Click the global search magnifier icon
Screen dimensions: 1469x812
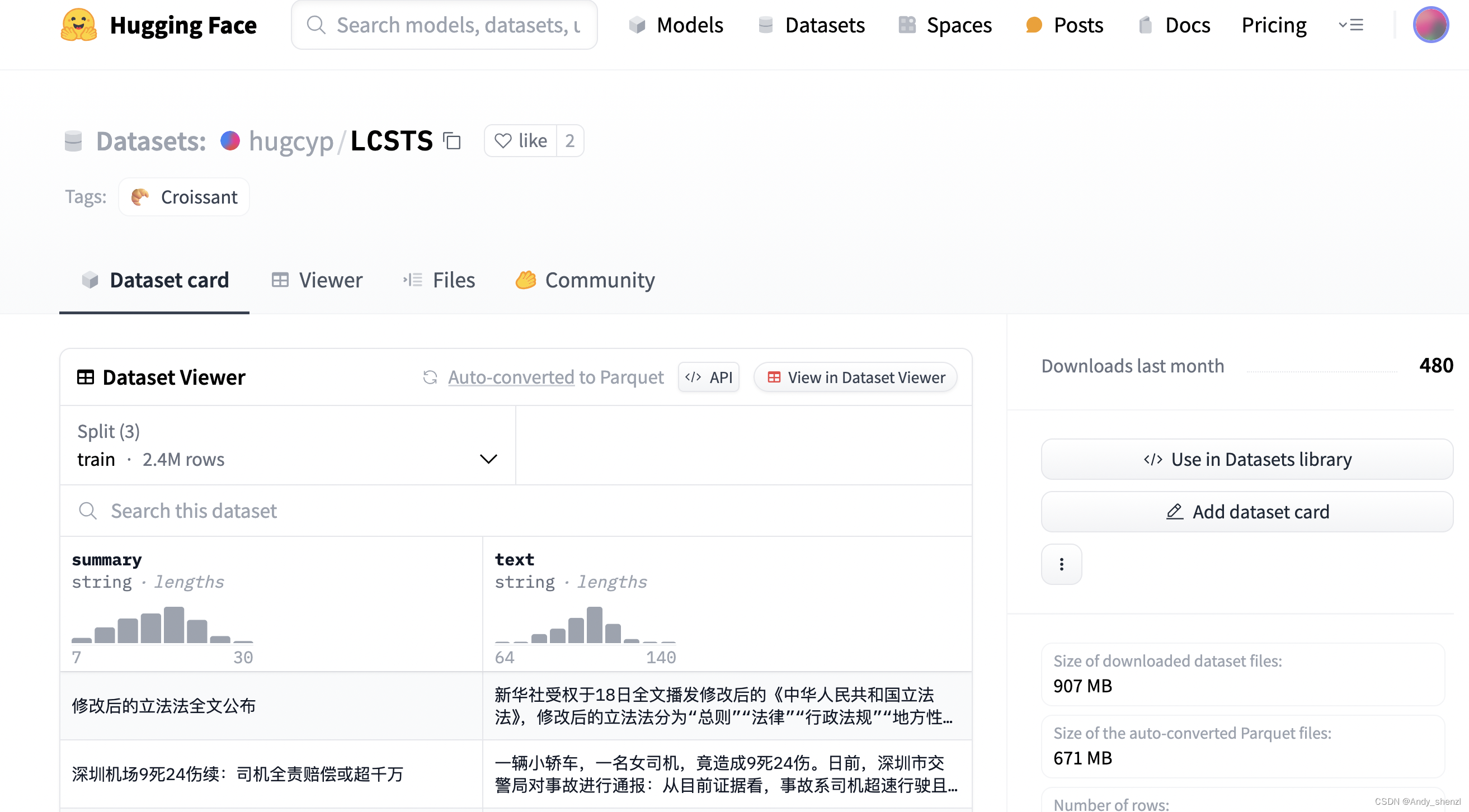tap(316, 25)
